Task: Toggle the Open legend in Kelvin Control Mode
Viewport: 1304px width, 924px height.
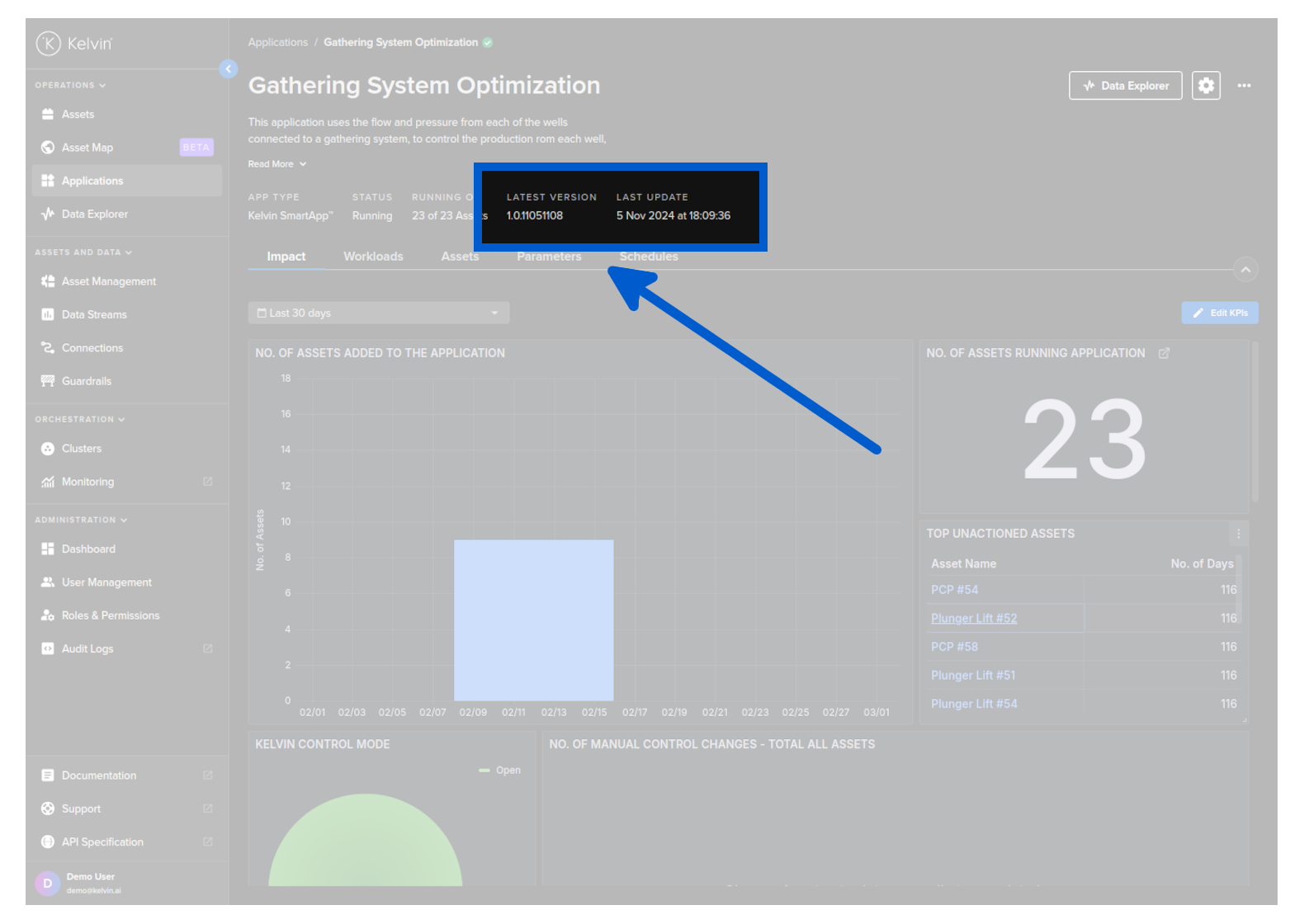Action: click(500, 771)
